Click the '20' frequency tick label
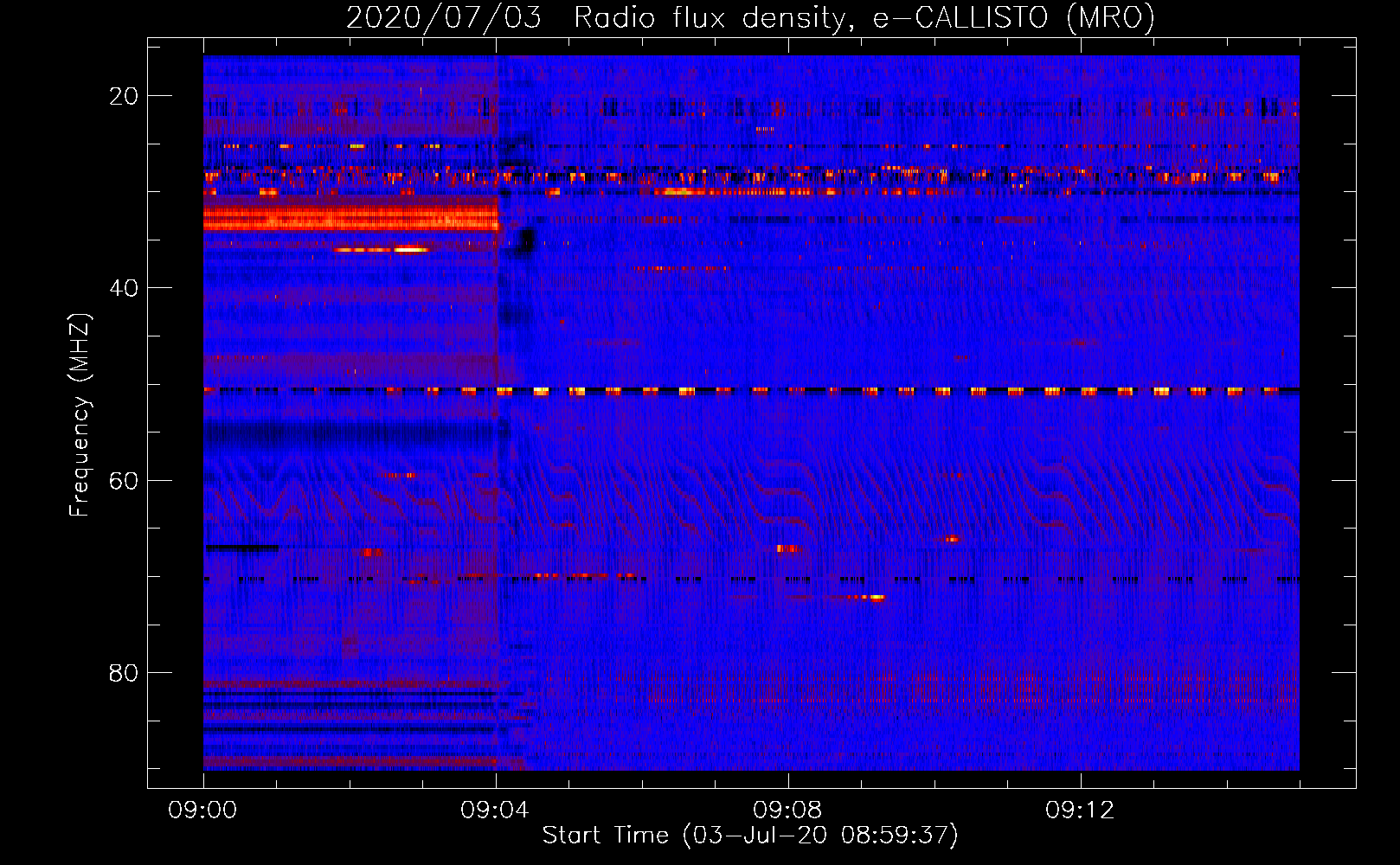 click(124, 96)
